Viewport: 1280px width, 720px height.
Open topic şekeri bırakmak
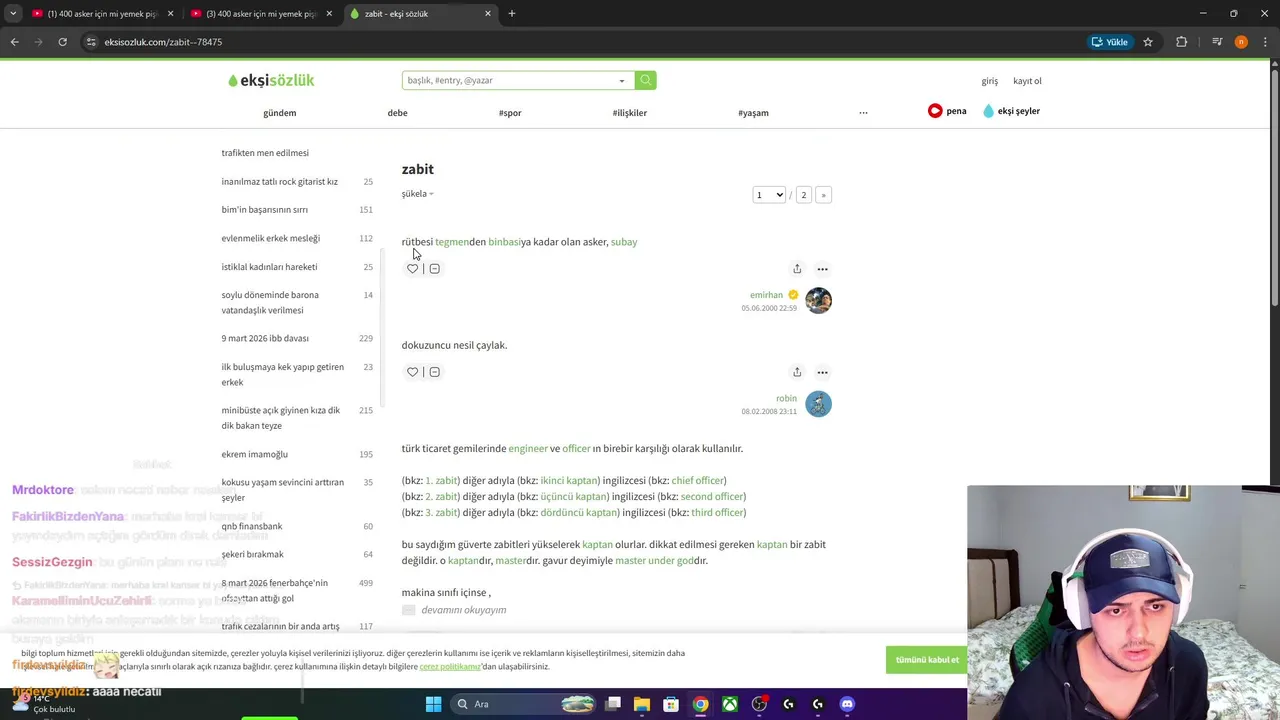[252, 555]
